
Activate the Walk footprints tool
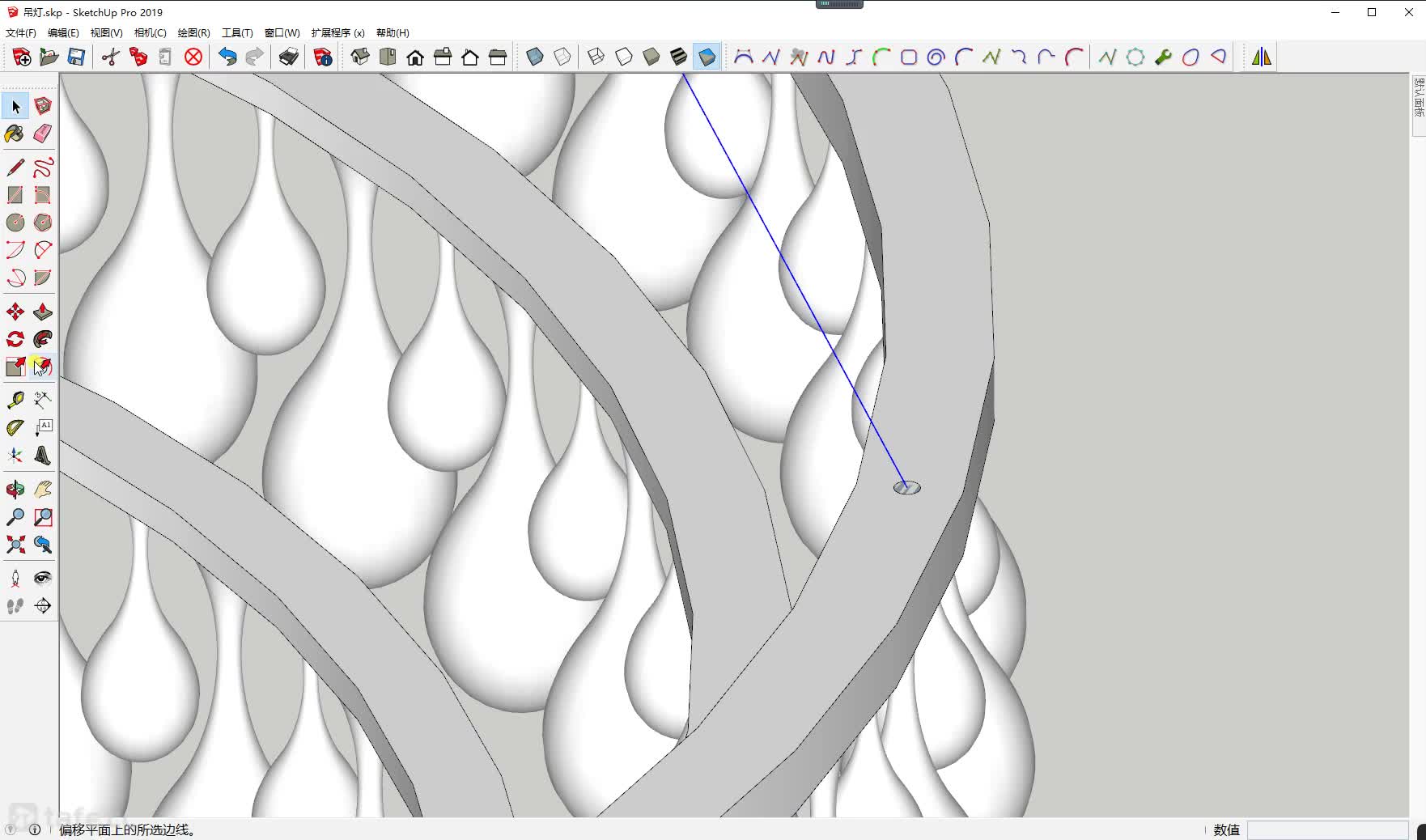pos(15,606)
